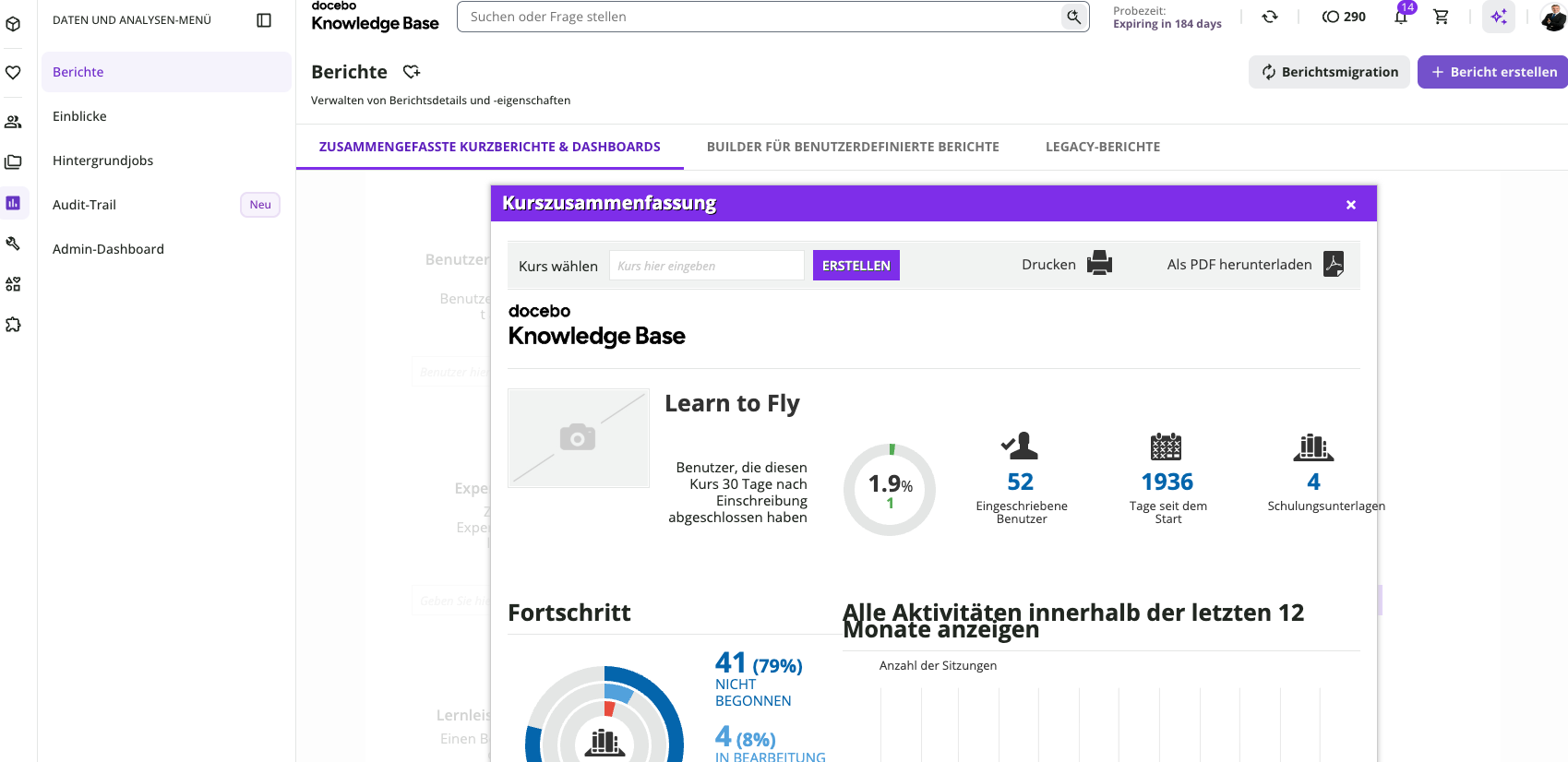Screen dimensions: 1568x762
Task: Open the user management sidebar icon
Action: pyautogui.click(x=13, y=122)
